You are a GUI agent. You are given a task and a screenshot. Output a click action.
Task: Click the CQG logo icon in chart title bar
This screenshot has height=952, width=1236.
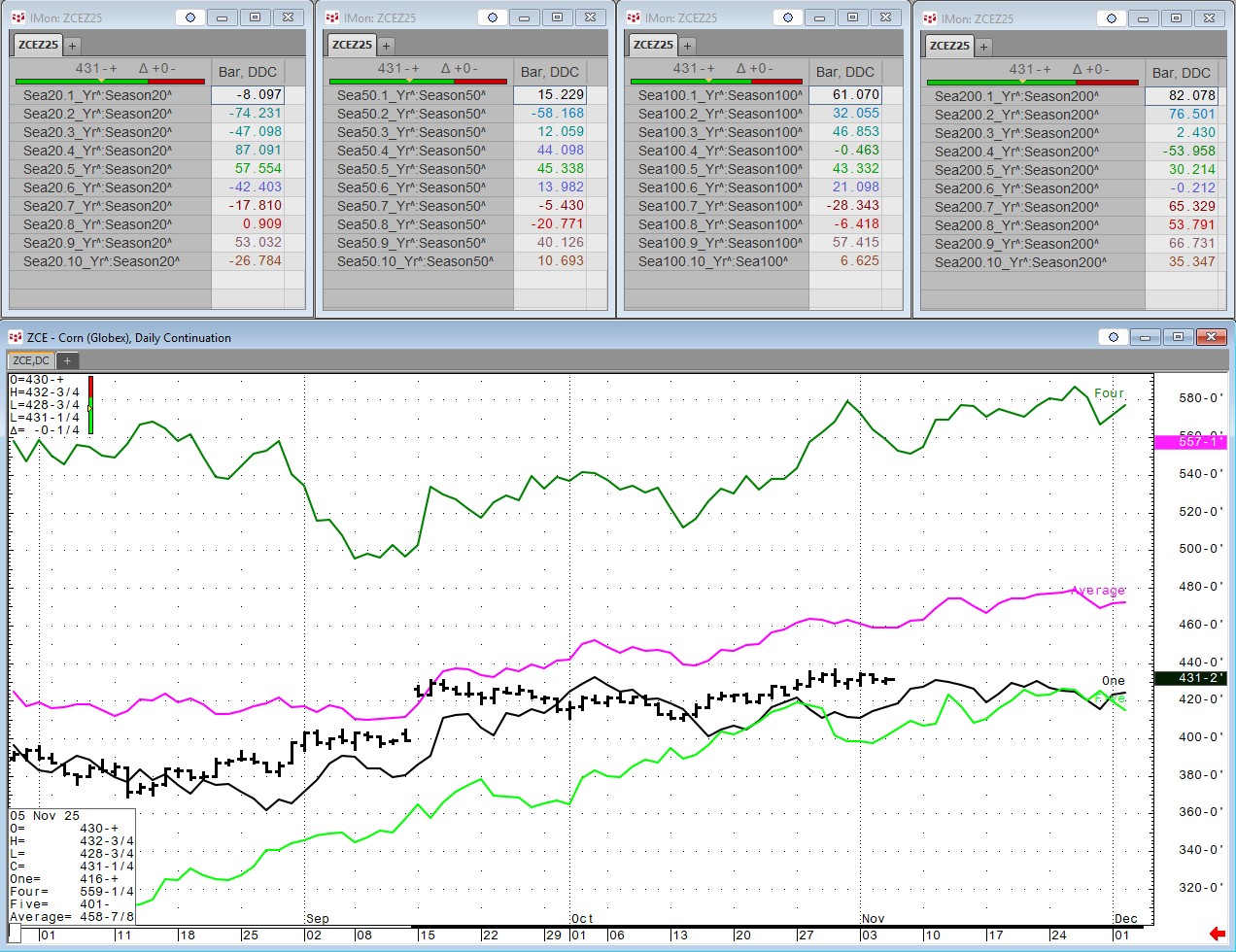(x=15, y=337)
